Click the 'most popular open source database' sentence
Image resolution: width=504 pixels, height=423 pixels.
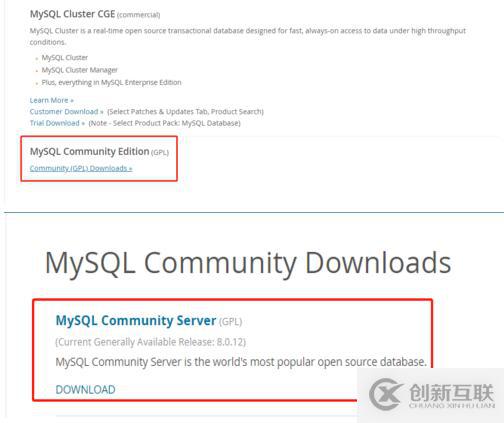click(x=241, y=362)
